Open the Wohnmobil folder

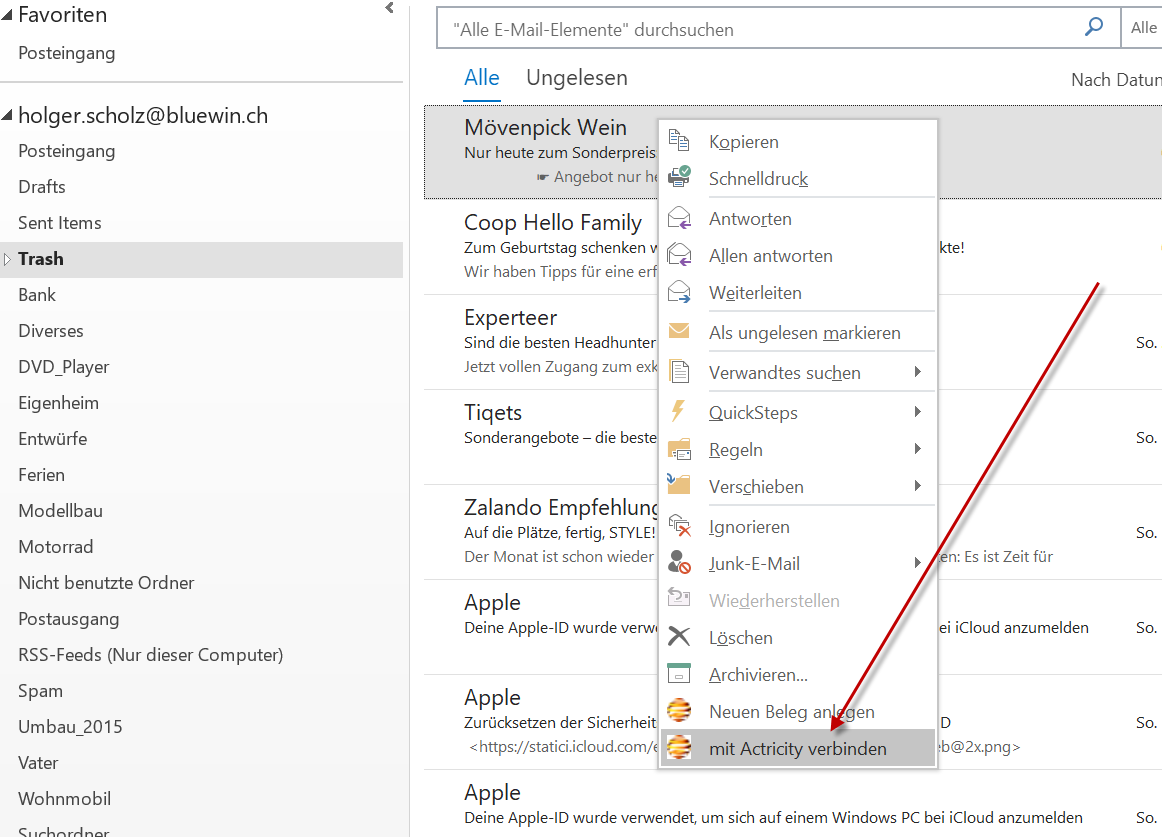[64, 799]
